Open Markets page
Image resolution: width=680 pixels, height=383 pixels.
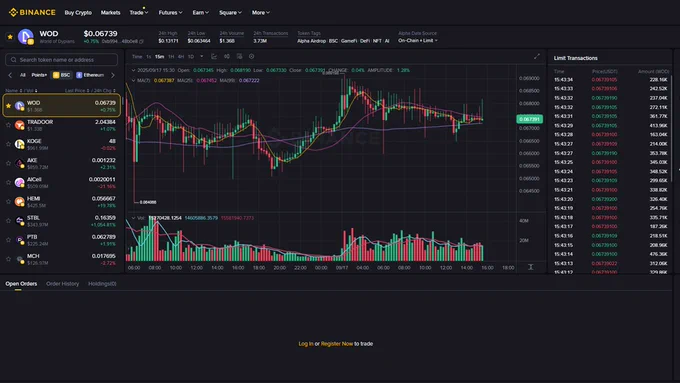coord(111,13)
